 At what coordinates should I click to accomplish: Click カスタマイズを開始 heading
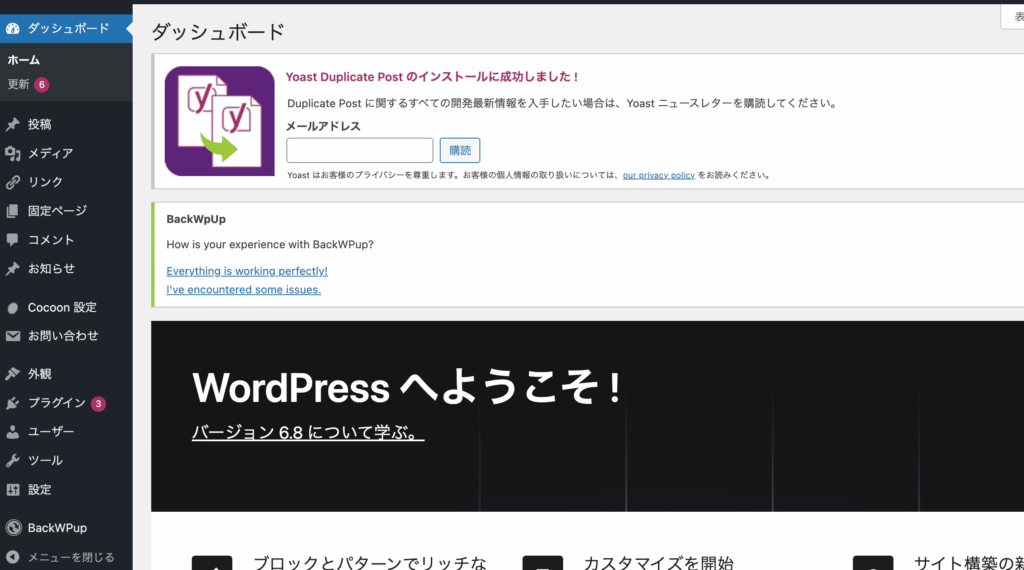point(658,562)
